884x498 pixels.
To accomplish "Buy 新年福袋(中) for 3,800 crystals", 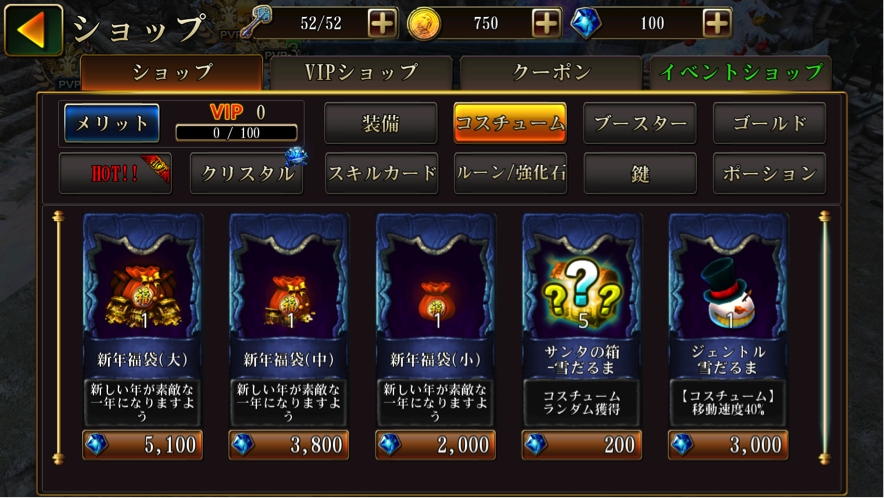I will (289, 445).
